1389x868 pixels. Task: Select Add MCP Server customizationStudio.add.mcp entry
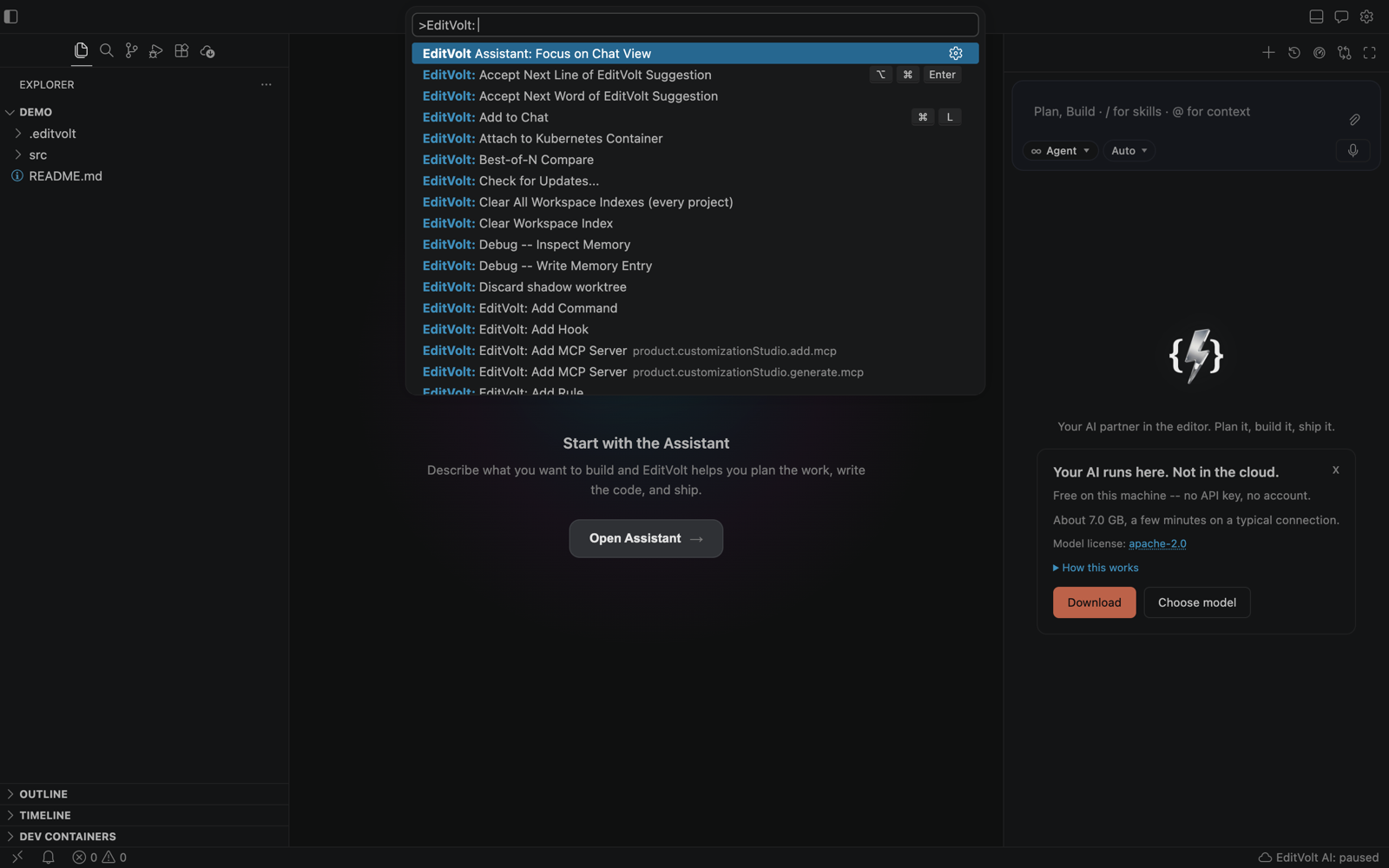point(695,351)
